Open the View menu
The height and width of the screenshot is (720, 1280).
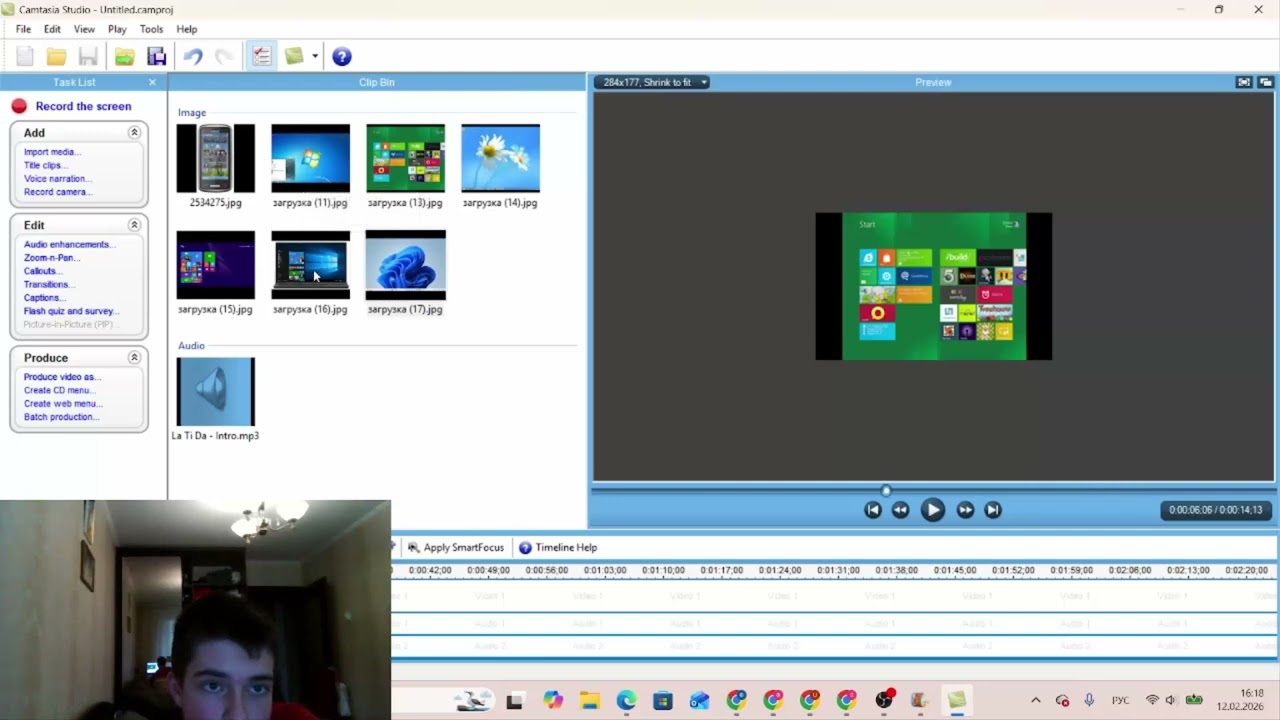point(84,29)
